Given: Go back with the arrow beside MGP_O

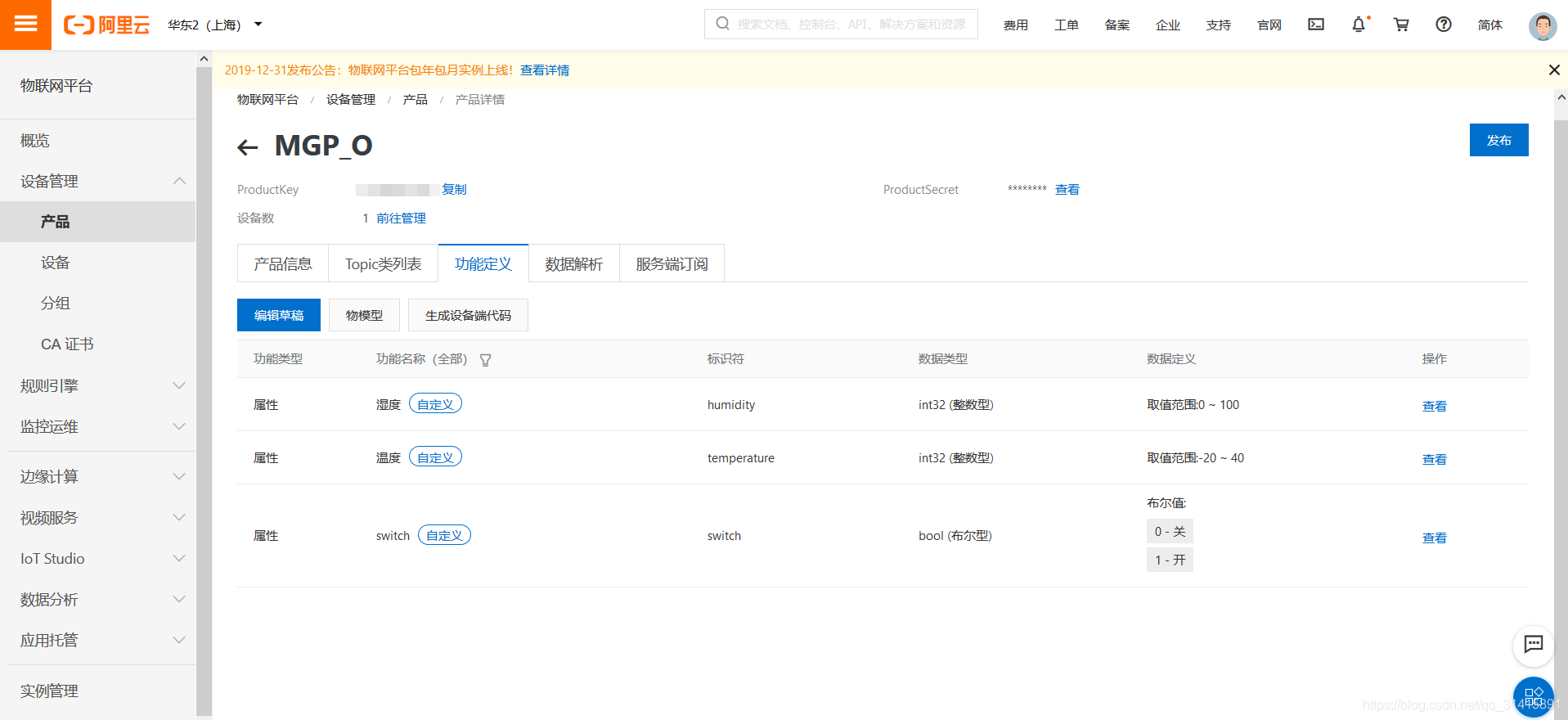Looking at the screenshot, I should [247, 147].
